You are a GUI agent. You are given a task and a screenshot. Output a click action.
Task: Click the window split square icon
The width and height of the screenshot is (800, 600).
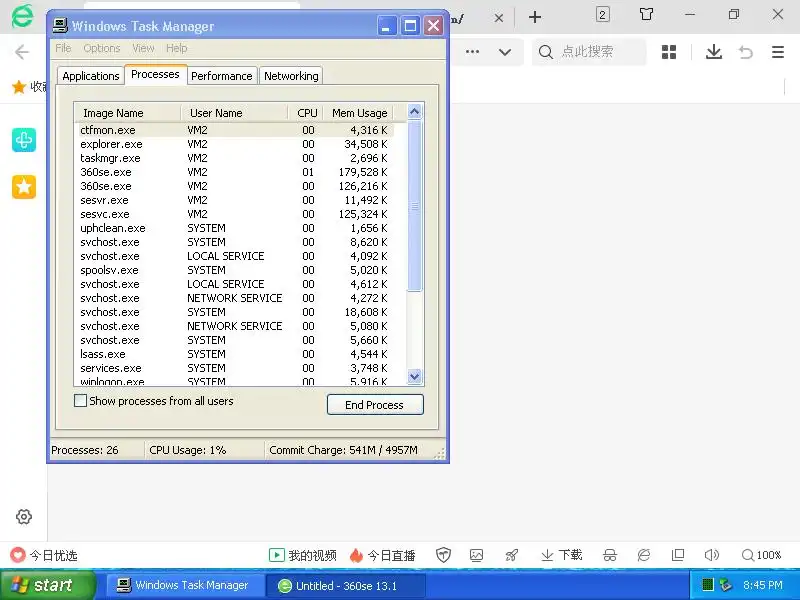click(x=678, y=555)
